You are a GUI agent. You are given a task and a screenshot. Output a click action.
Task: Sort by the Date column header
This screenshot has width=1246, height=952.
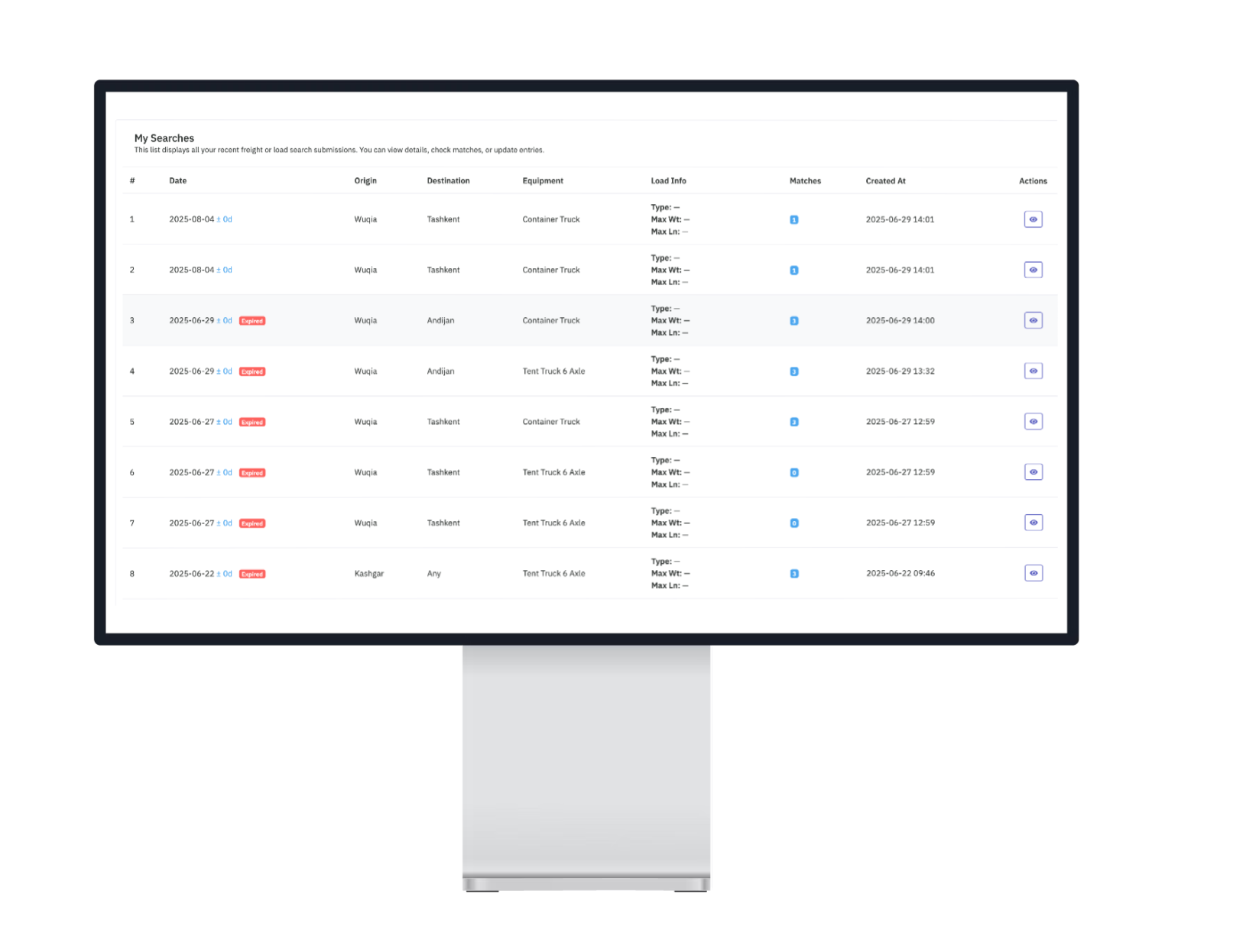[177, 181]
